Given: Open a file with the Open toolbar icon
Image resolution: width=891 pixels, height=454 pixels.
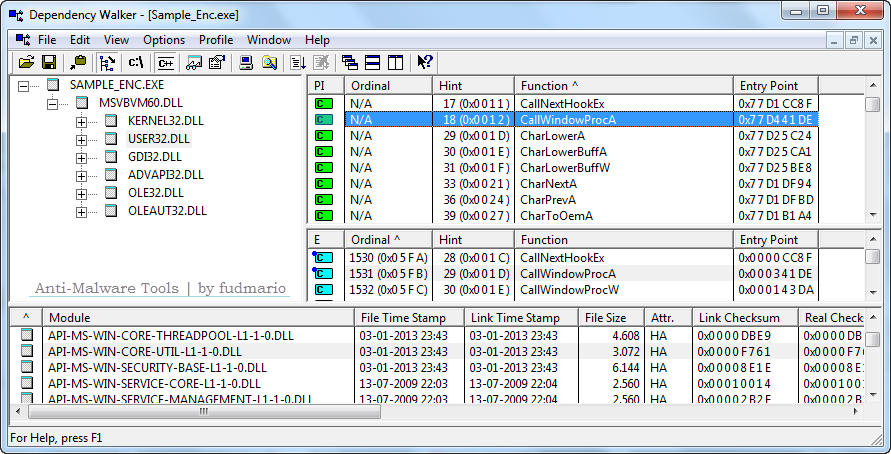Looking at the screenshot, I should pos(26,62).
